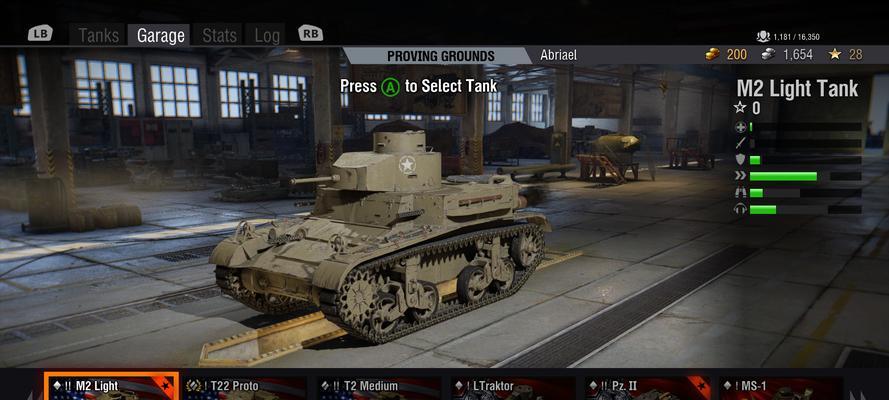Viewport: 889px width, 400px height.
Task: Click the speed chevrons stat icon
Action: 740,176
